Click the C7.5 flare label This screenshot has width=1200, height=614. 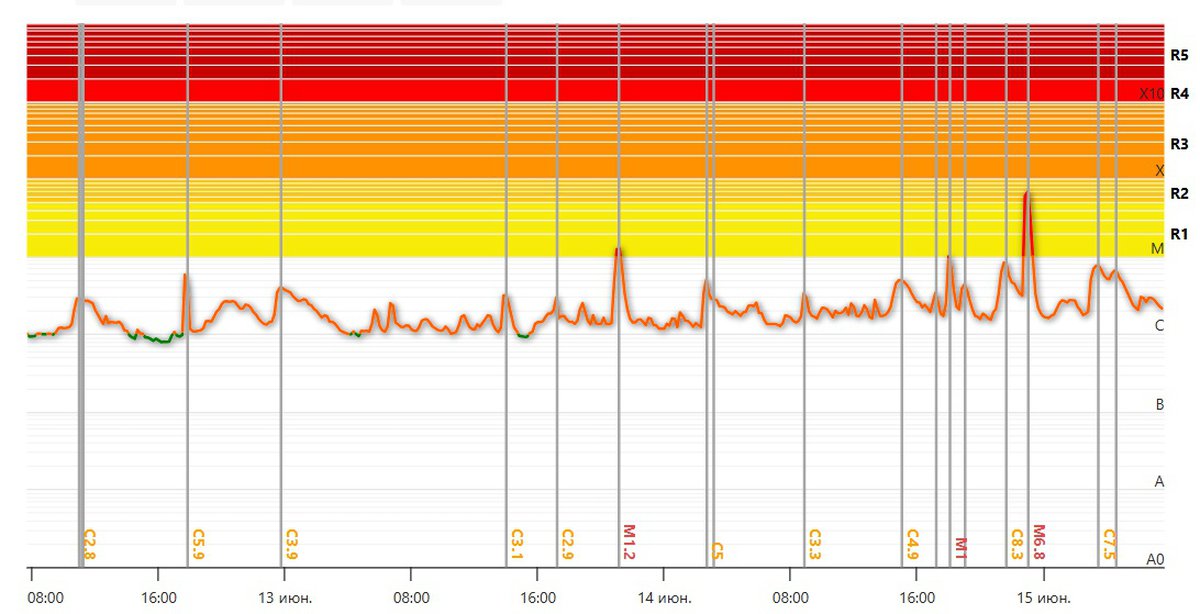point(1109,544)
